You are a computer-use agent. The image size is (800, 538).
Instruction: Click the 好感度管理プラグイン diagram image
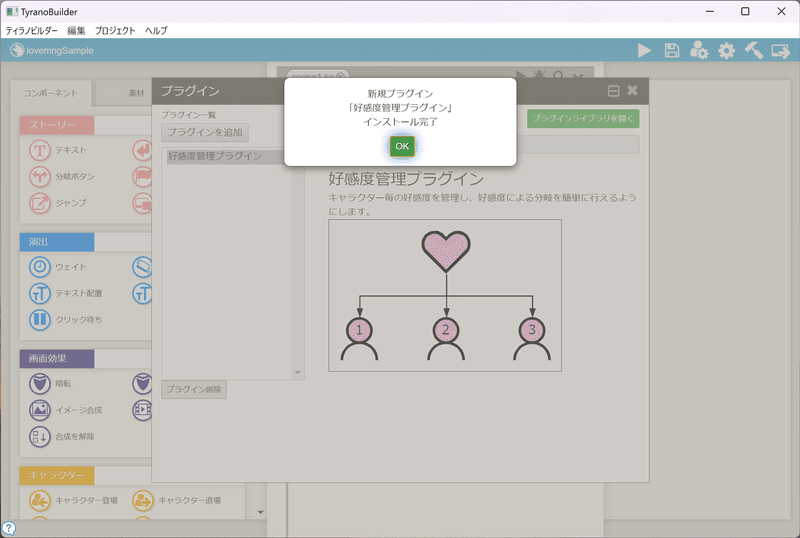point(445,296)
